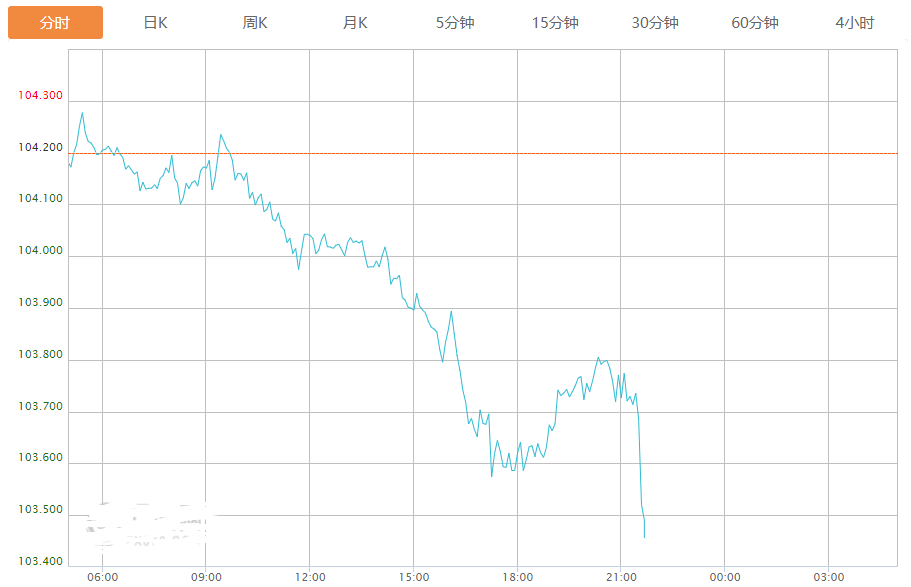911x587 pixels.
Task: Switch to the 5分钟 interval tab
Action: [455, 23]
